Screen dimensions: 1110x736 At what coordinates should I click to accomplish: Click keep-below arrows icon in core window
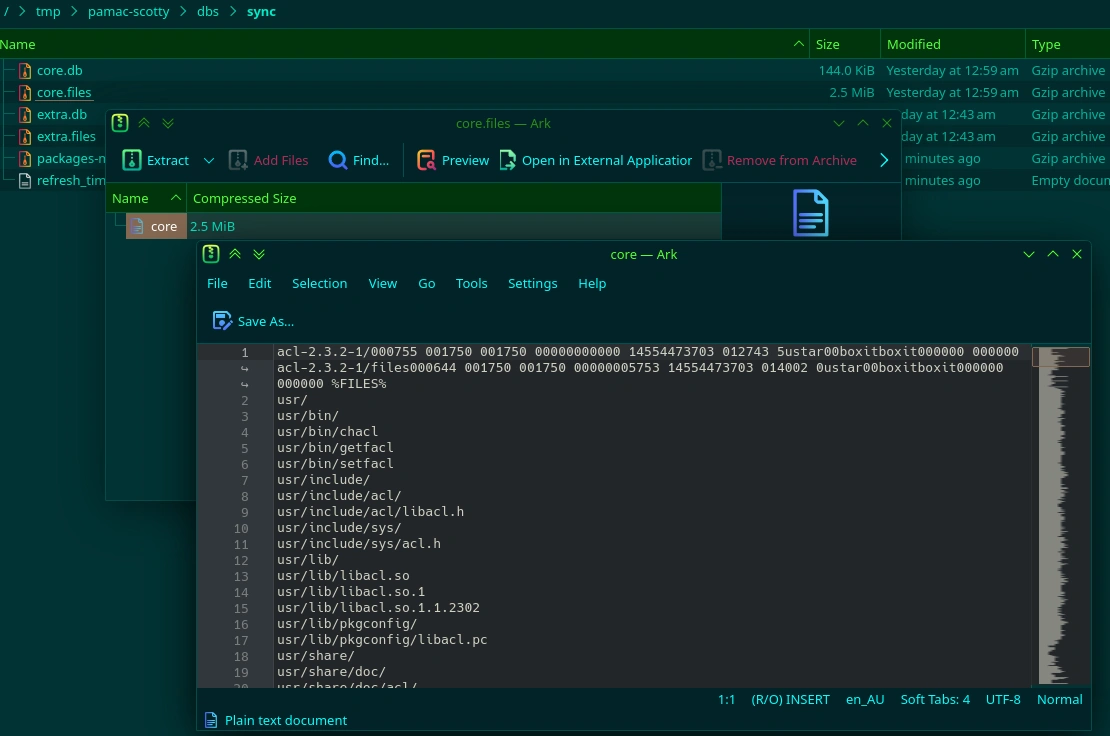coord(259,254)
